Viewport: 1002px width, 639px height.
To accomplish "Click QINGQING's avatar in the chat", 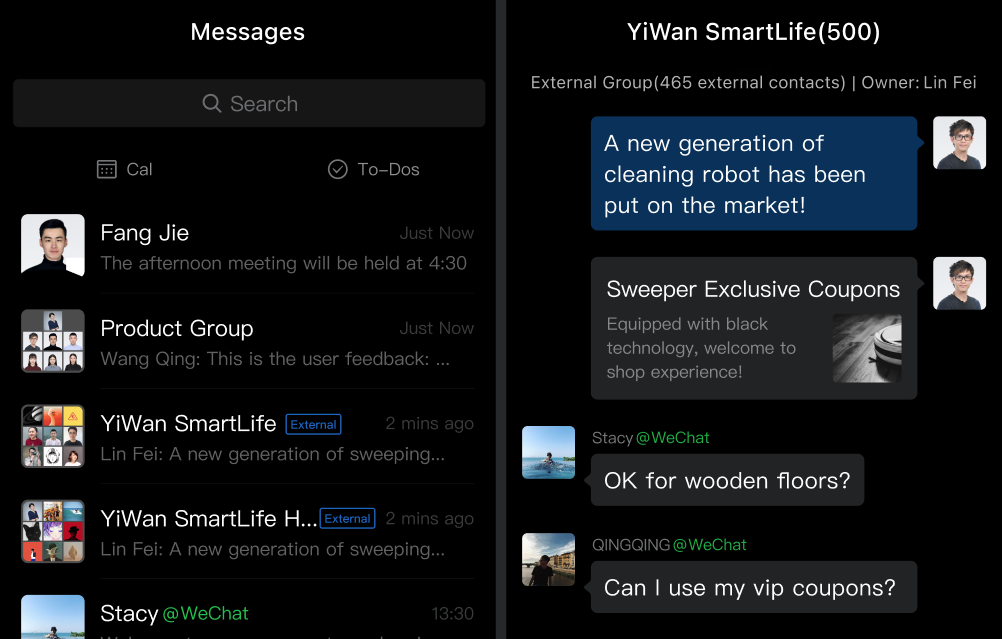I will 548,560.
